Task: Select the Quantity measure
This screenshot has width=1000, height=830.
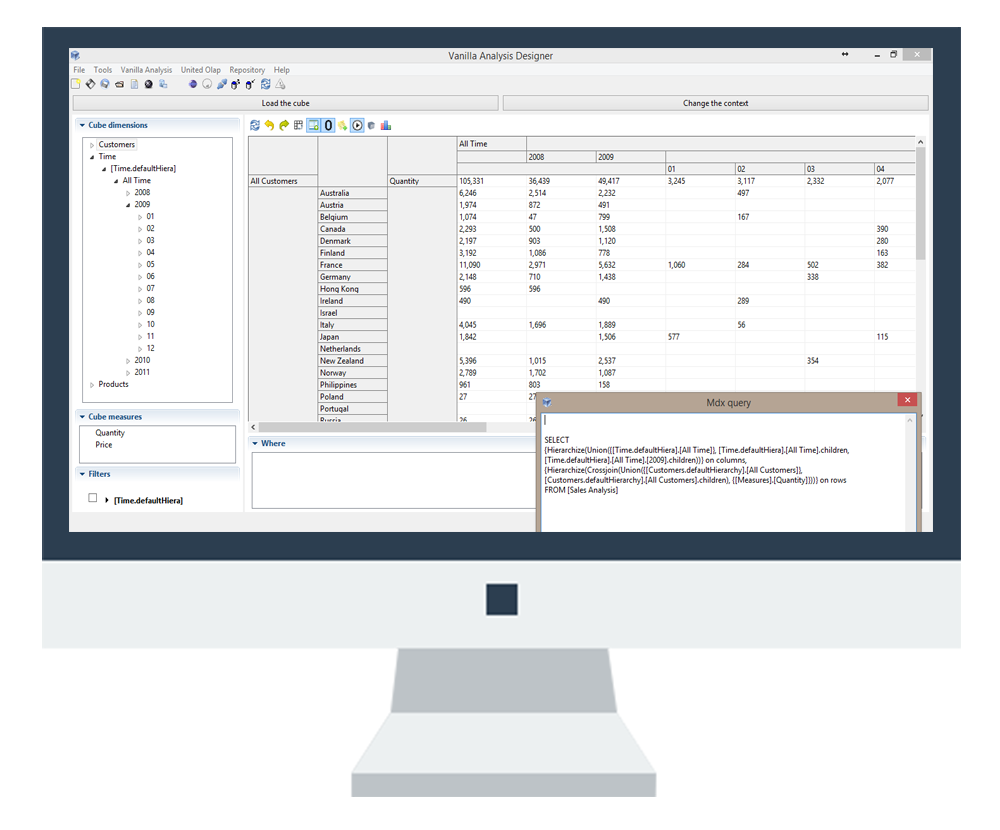Action: pos(110,433)
